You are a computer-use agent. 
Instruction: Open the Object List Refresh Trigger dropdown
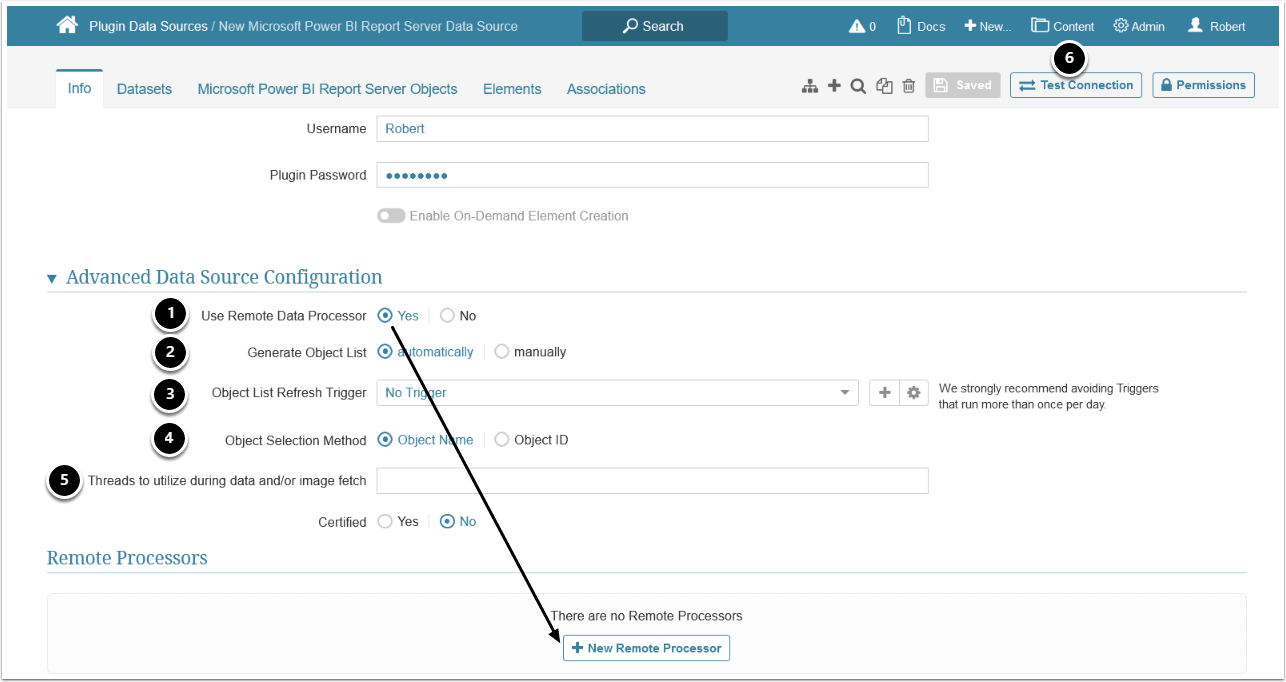coord(617,393)
